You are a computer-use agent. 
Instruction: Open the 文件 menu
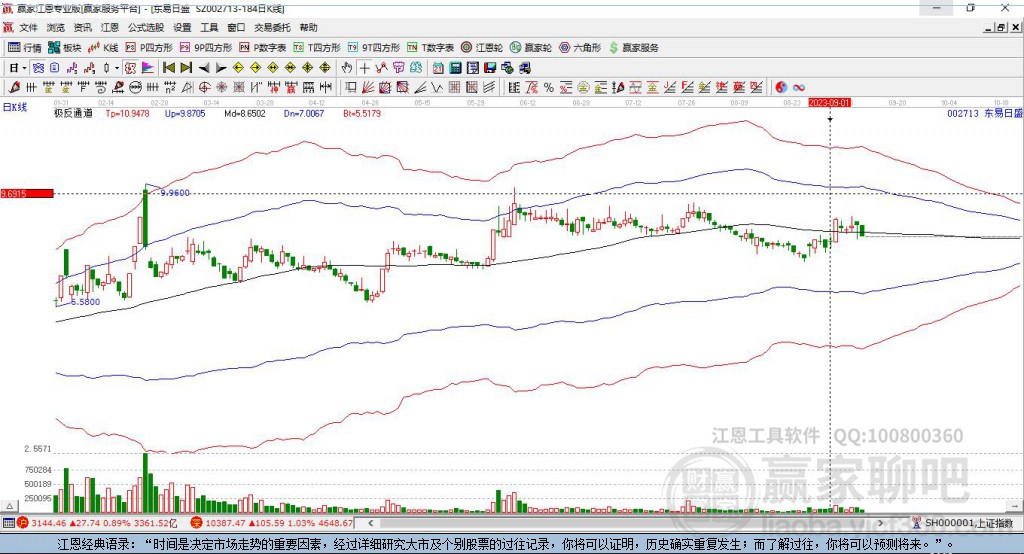click(29, 27)
